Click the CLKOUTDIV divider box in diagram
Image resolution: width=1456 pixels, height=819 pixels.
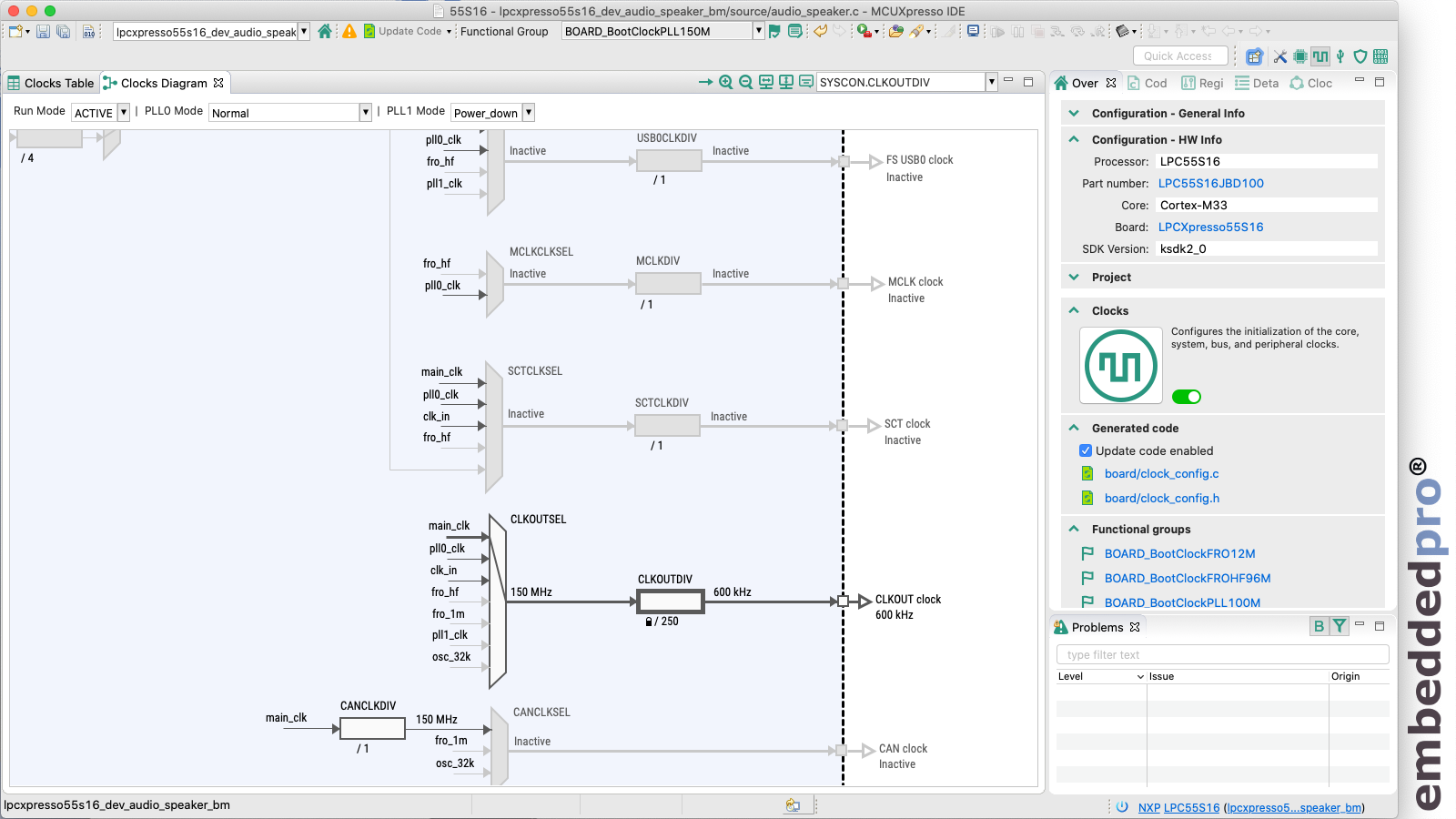pos(671,602)
